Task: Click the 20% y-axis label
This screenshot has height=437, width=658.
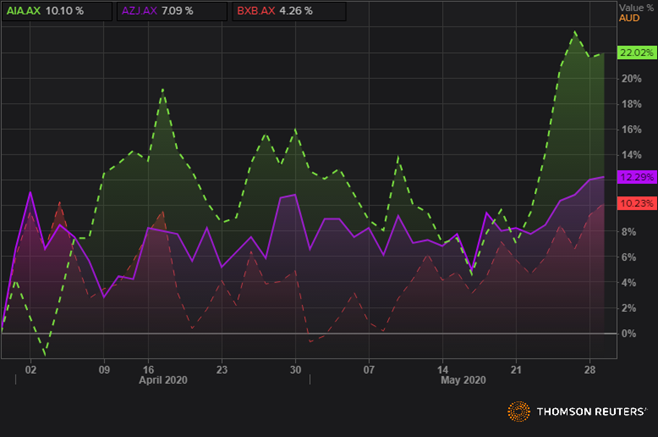Action: pos(631,79)
